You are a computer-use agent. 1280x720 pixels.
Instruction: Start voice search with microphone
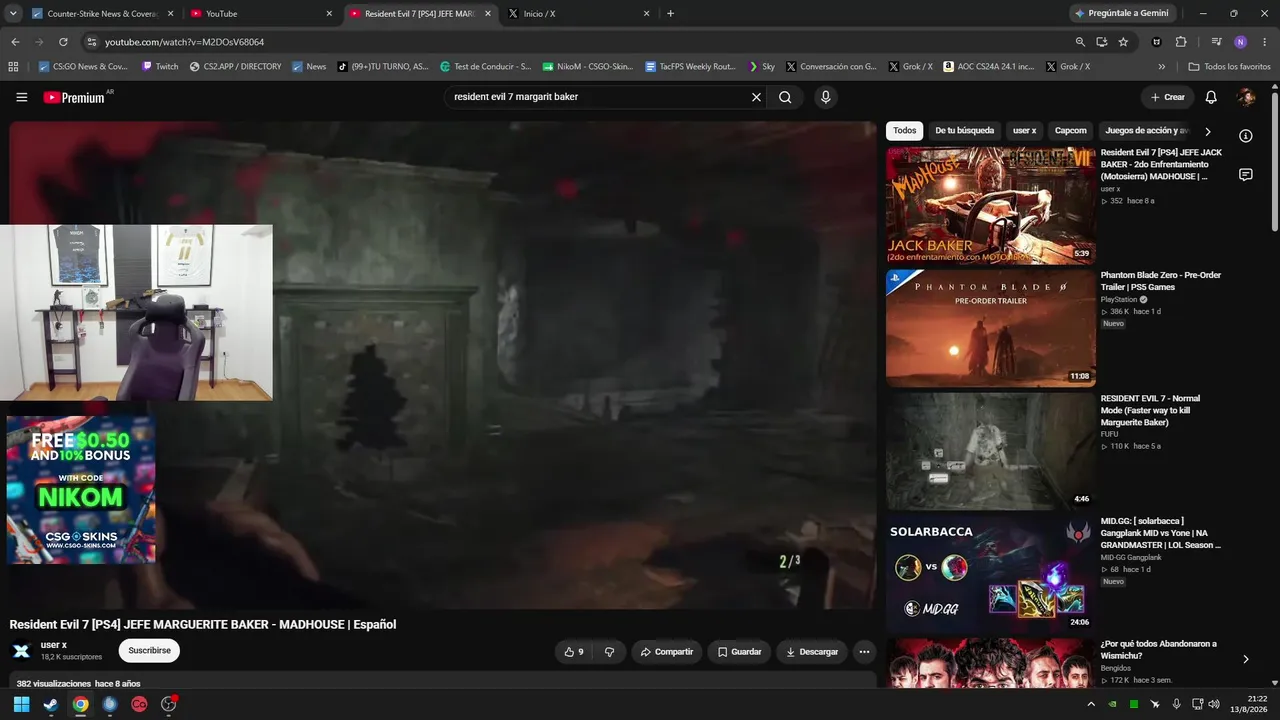coord(825,97)
